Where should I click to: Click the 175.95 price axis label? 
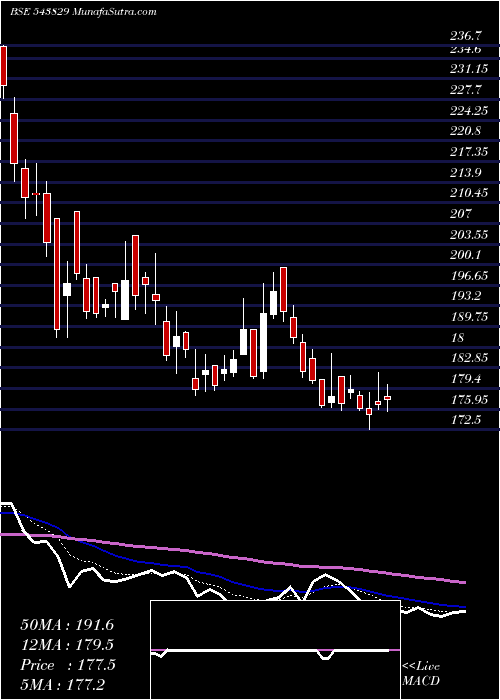(x=469, y=400)
